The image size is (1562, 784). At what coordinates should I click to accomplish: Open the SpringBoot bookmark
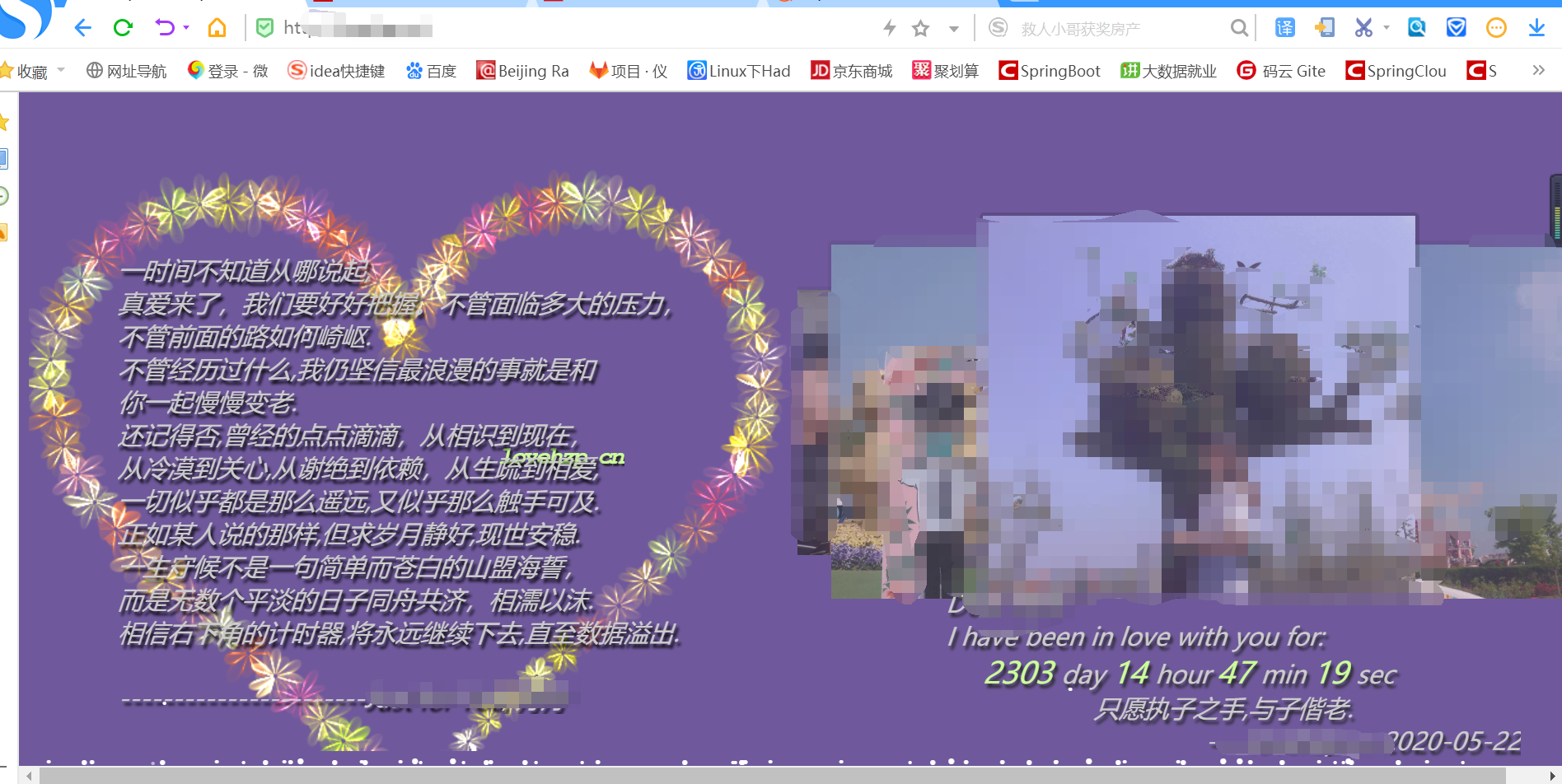coord(1050,71)
